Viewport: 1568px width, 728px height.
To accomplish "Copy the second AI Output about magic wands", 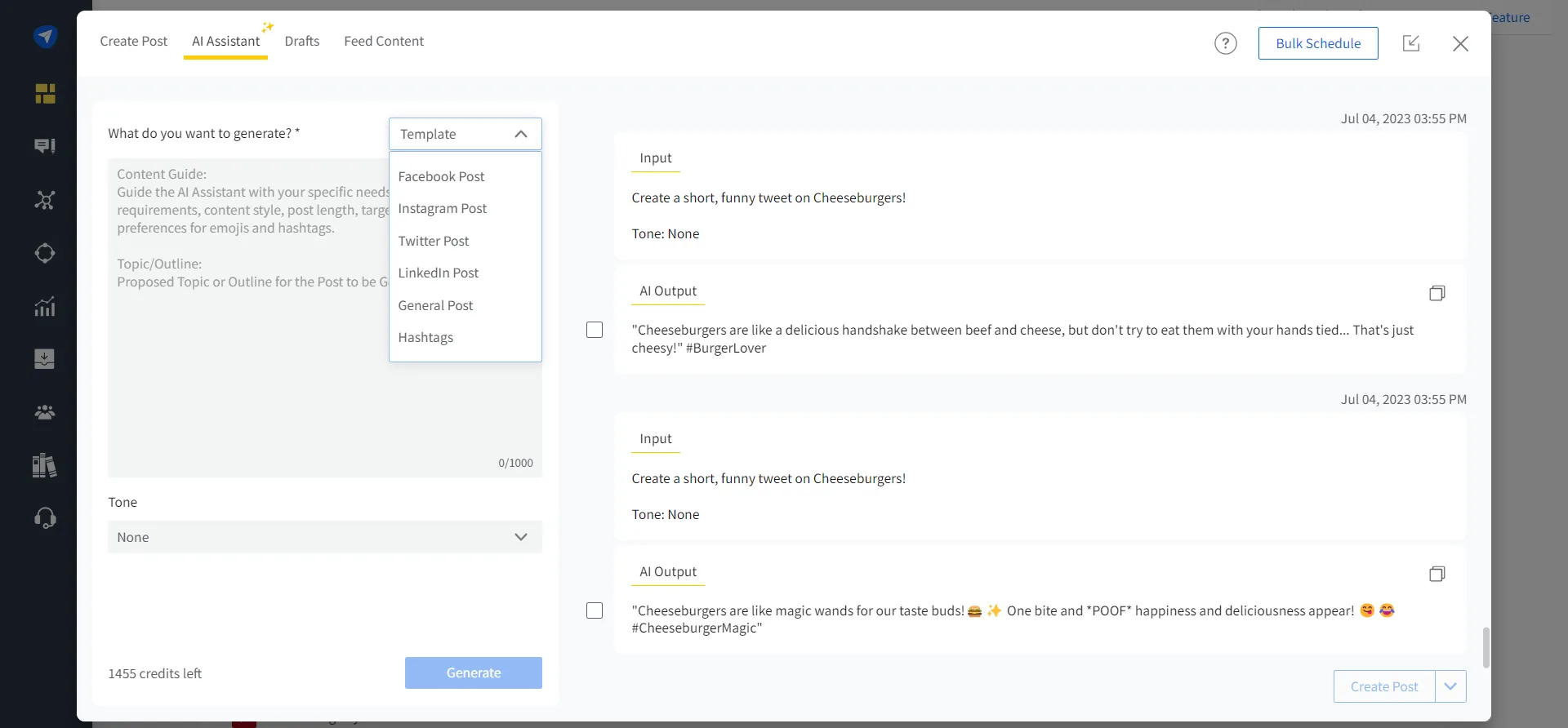I will click(1437, 574).
